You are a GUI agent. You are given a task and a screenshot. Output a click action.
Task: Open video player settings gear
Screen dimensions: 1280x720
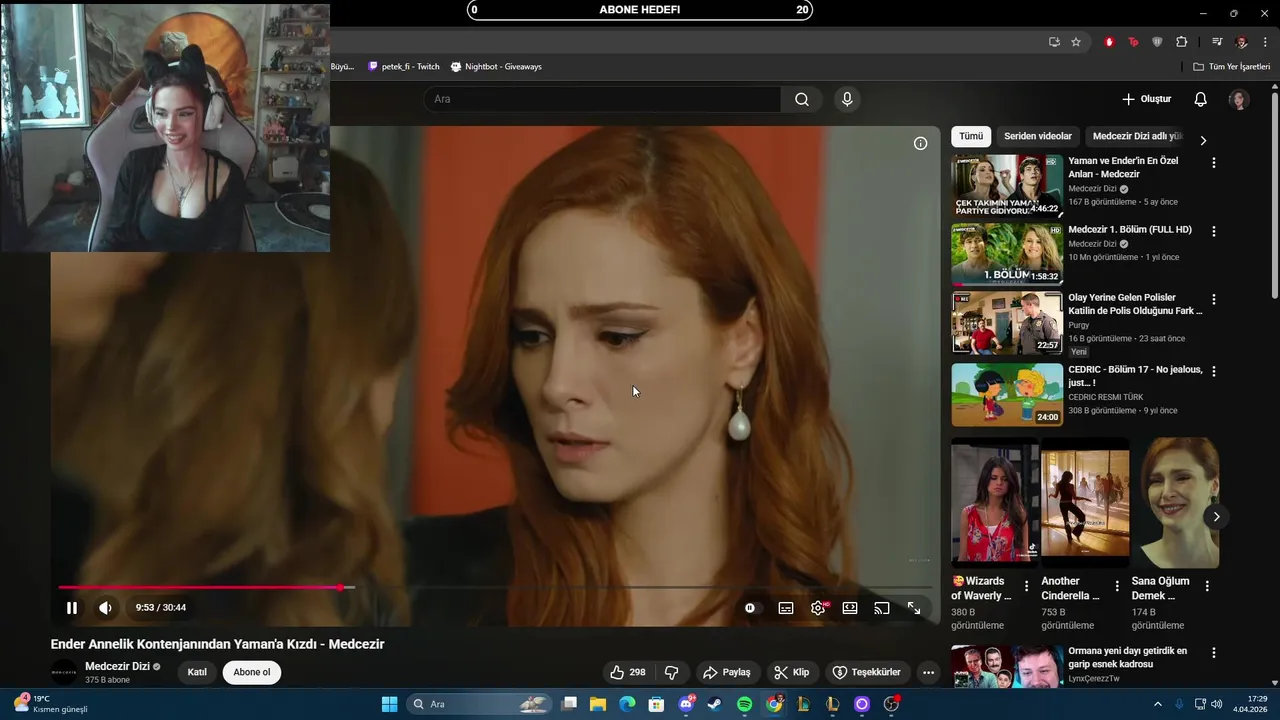click(x=818, y=608)
